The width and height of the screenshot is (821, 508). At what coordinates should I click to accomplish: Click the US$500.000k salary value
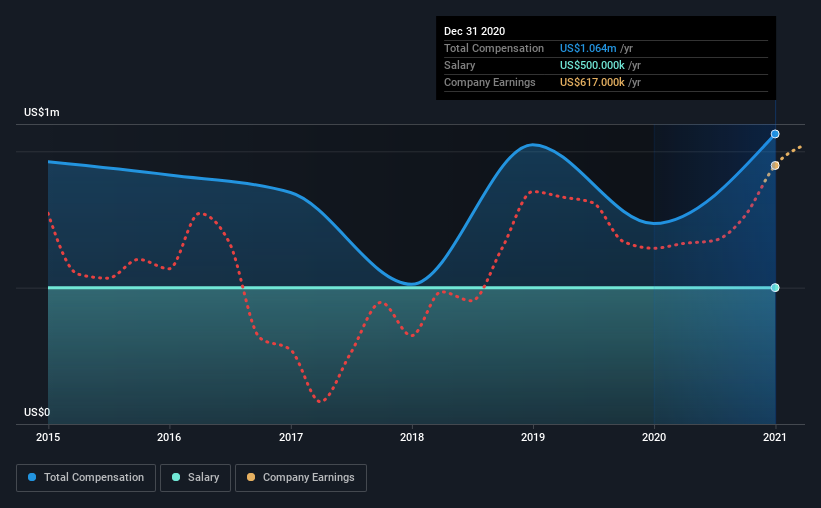(592, 65)
